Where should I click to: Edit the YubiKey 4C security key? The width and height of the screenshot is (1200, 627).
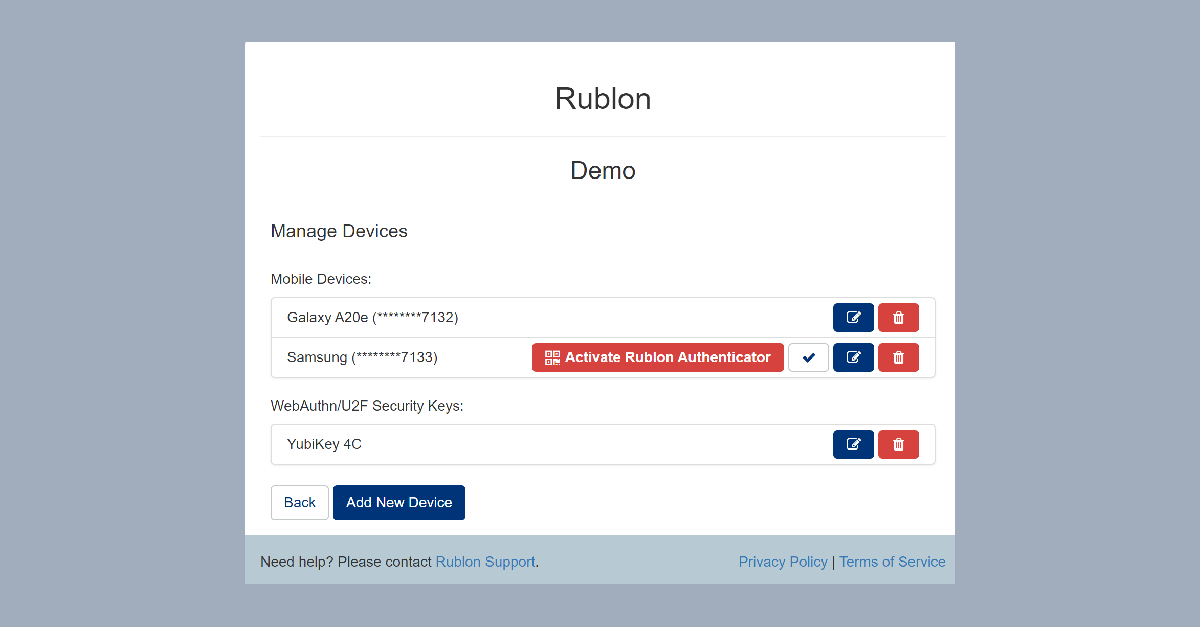tap(853, 444)
